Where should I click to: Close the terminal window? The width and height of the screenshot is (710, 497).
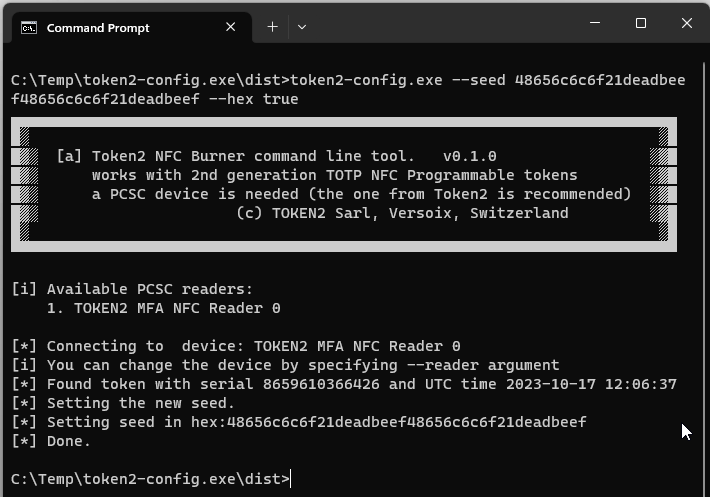(687, 23)
